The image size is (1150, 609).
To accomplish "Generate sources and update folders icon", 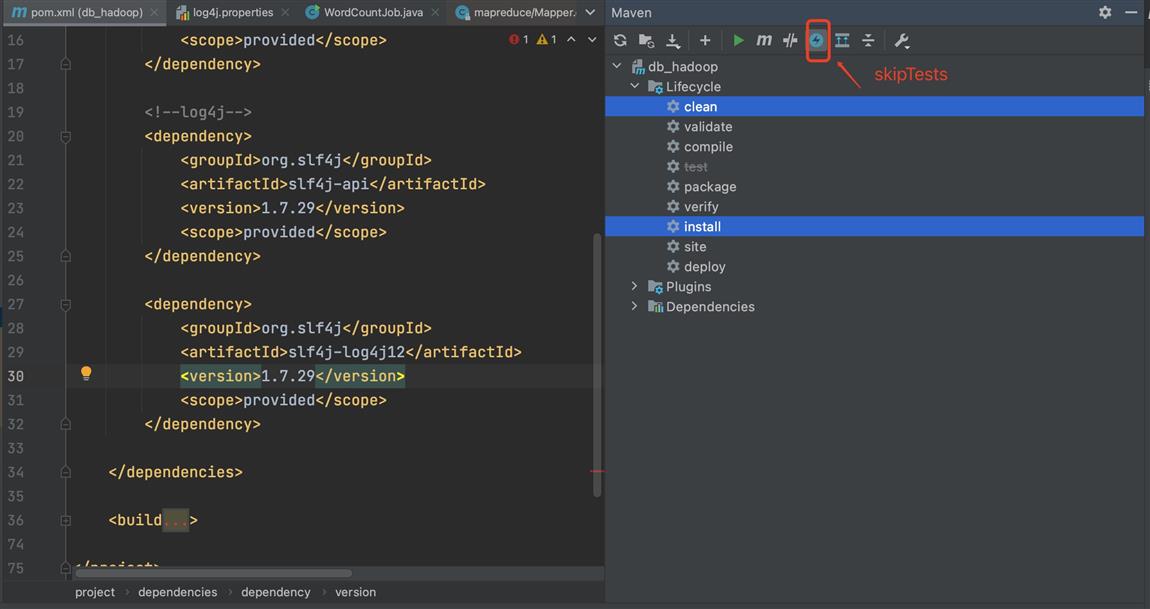I will tap(646, 41).
